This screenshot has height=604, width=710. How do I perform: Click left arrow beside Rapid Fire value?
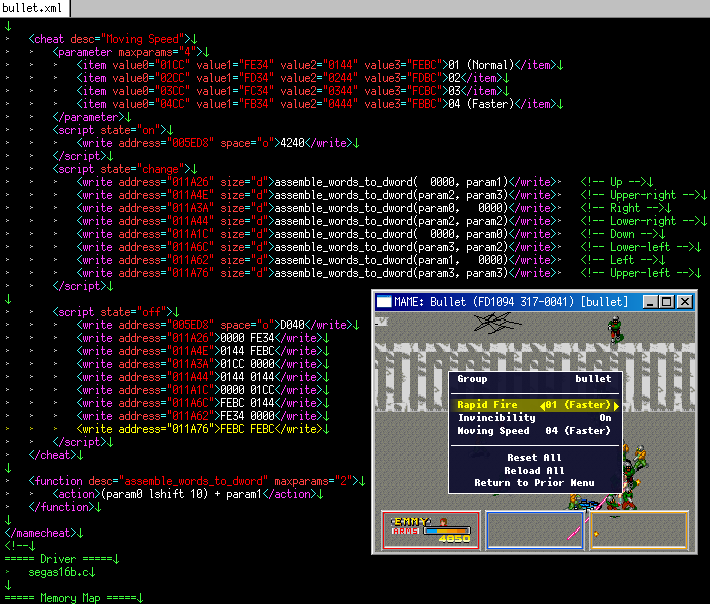pyautogui.click(x=542, y=405)
